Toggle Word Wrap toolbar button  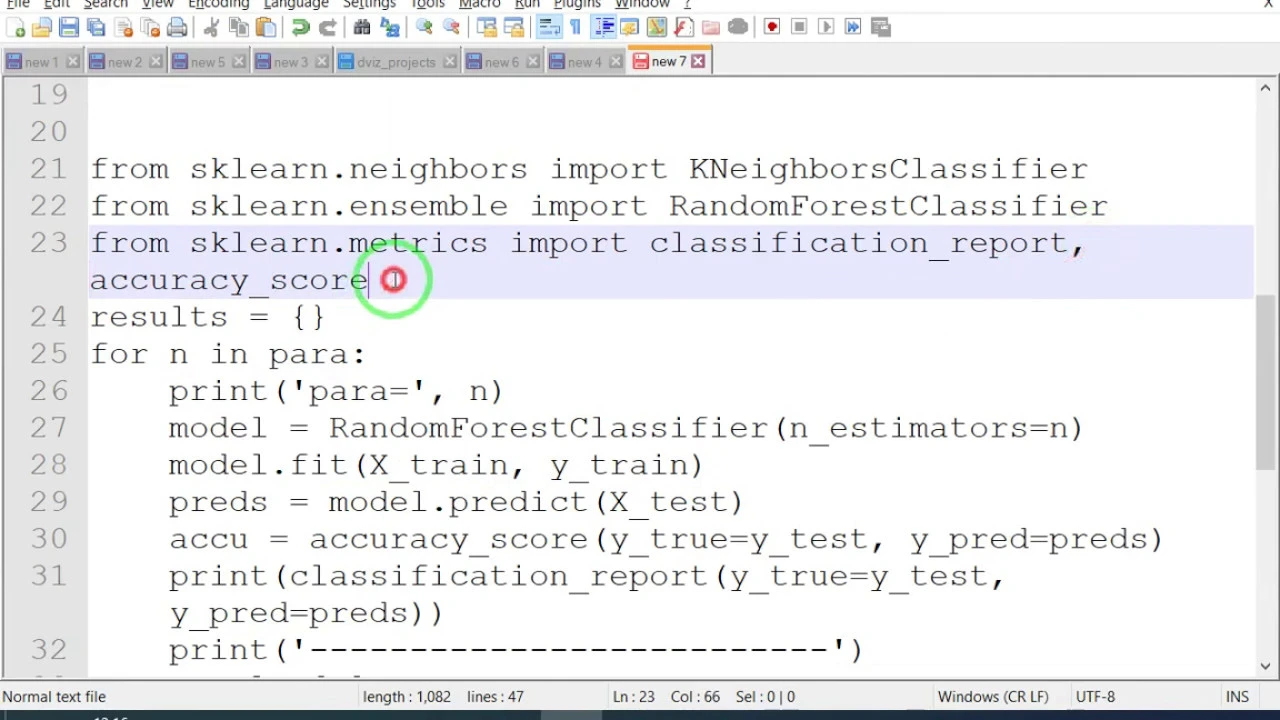[x=548, y=27]
